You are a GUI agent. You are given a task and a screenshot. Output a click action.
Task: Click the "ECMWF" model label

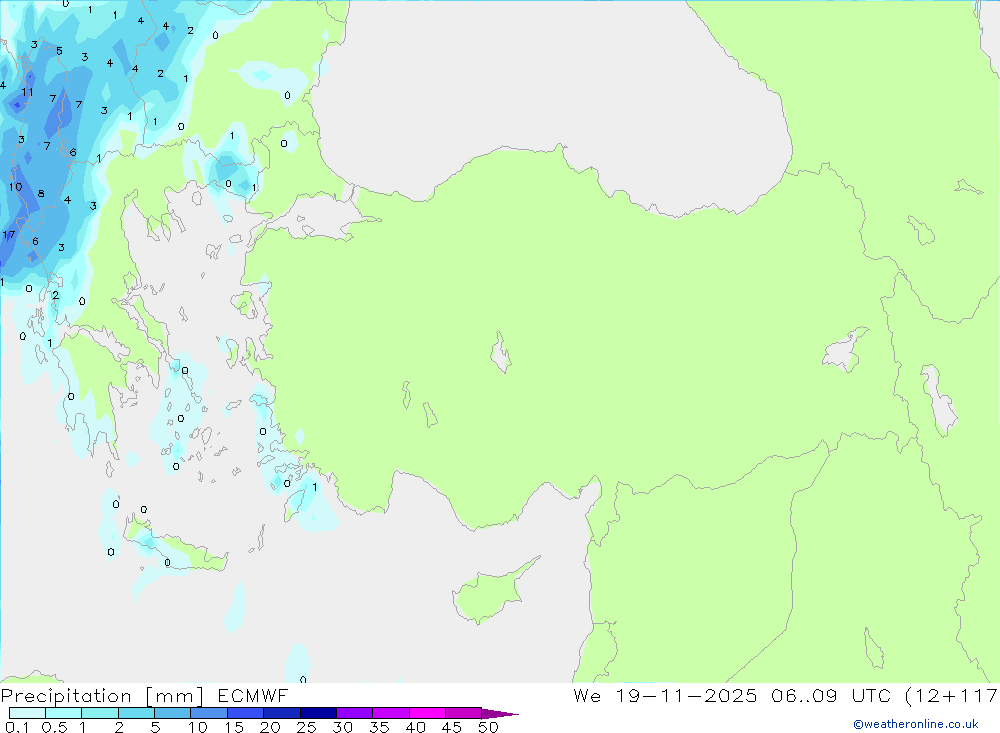click(253, 696)
